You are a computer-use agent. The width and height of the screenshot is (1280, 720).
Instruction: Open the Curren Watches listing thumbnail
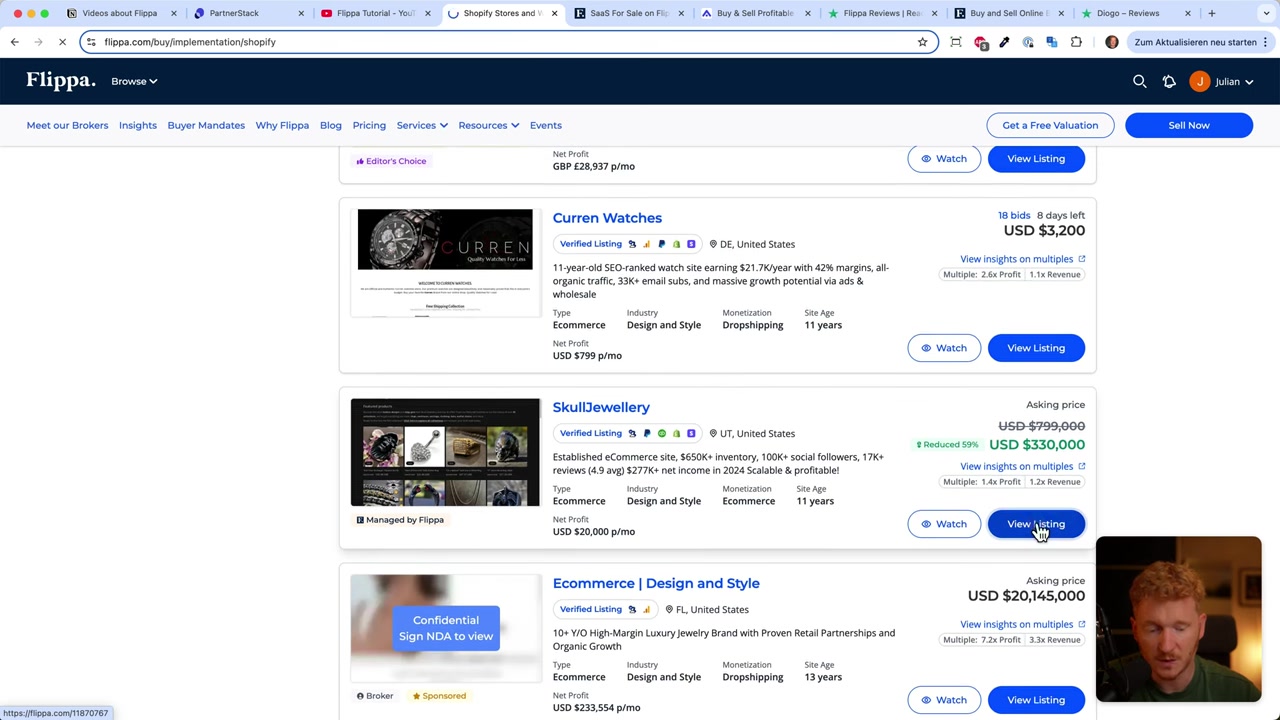pos(445,262)
